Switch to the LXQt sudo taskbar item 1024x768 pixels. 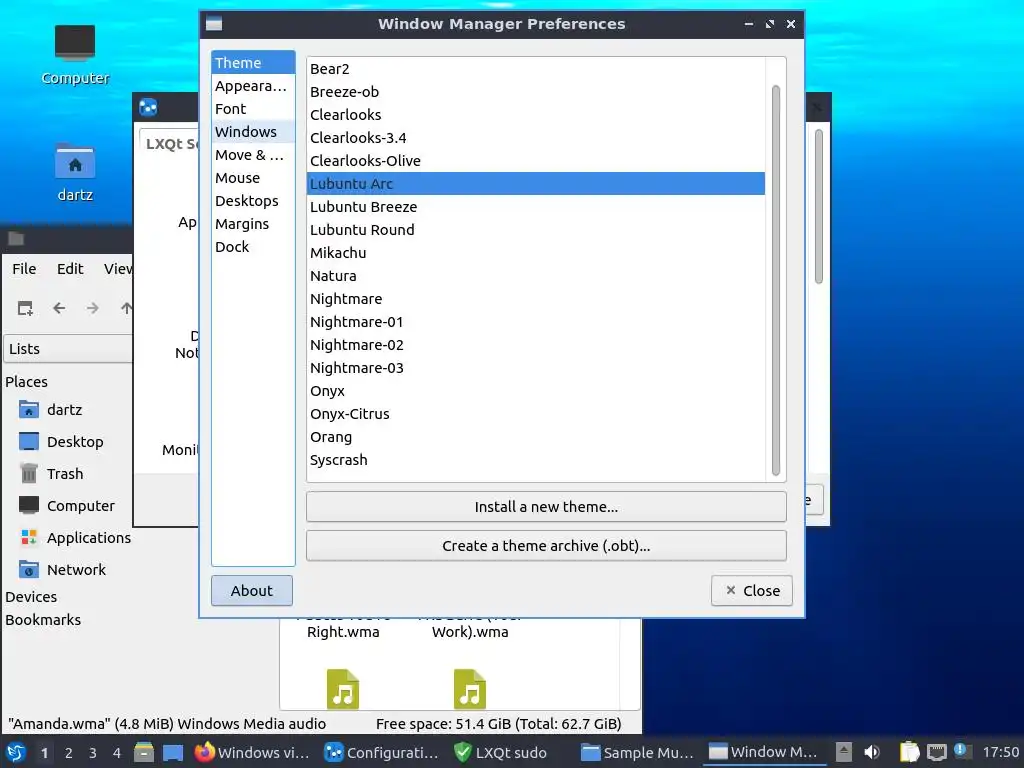click(500, 752)
